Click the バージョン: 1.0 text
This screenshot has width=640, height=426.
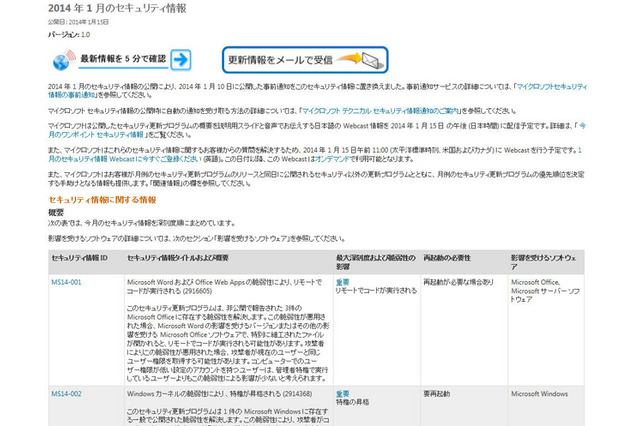[x=69, y=35]
